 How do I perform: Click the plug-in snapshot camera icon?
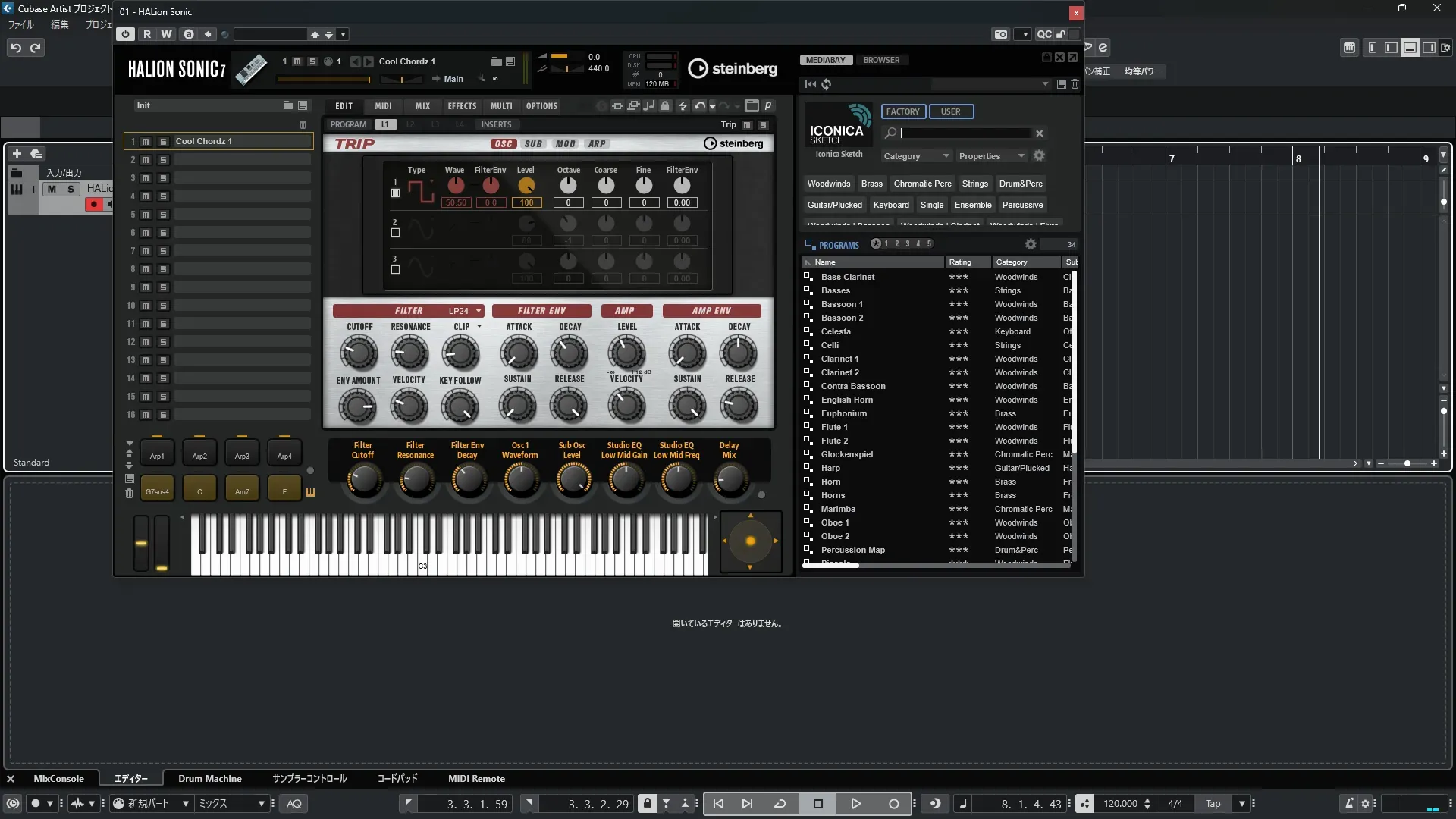(x=1001, y=34)
